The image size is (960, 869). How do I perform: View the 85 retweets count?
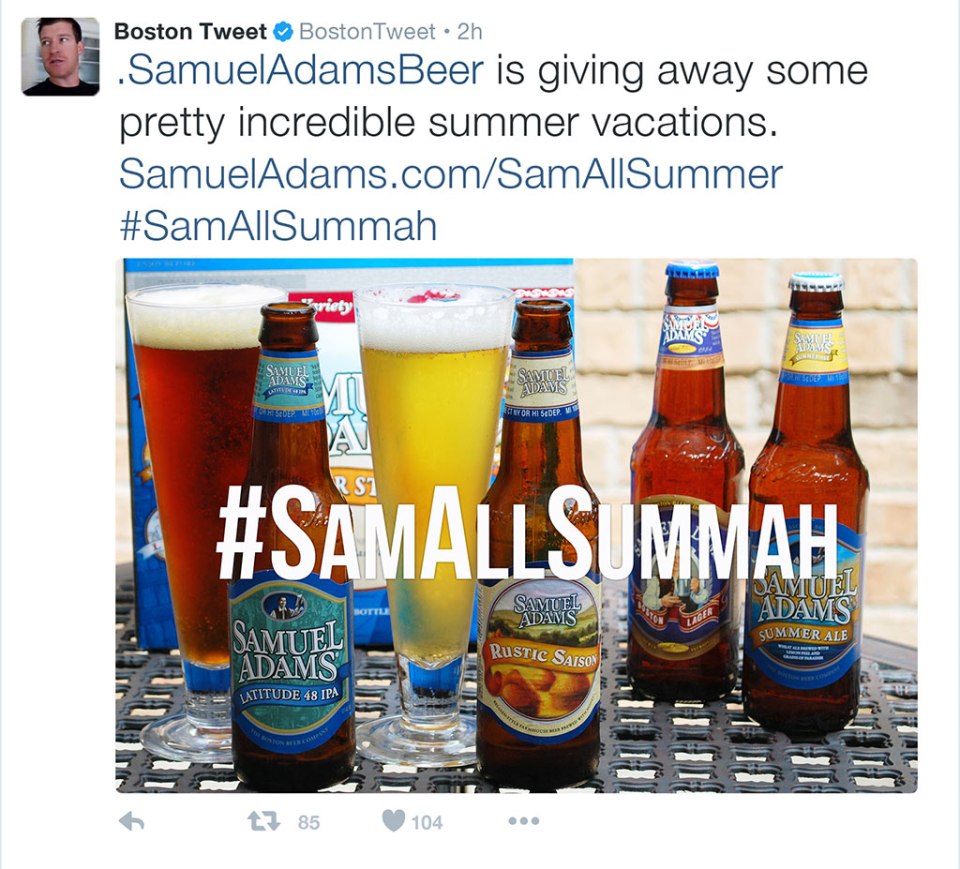[x=309, y=822]
